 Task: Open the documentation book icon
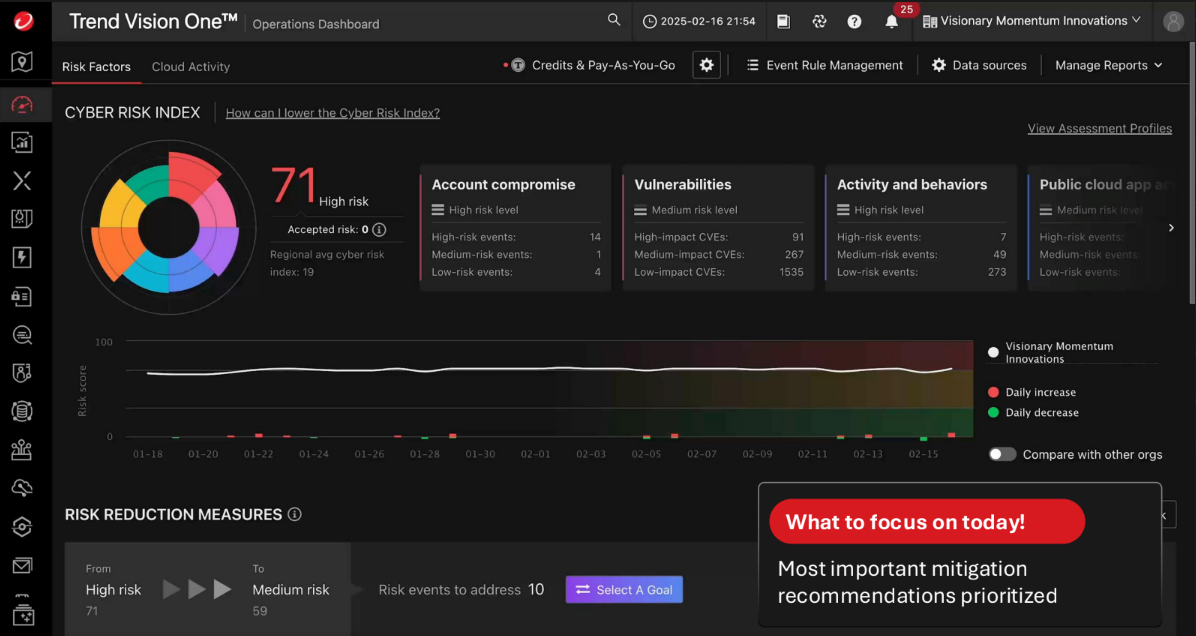click(783, 21)
